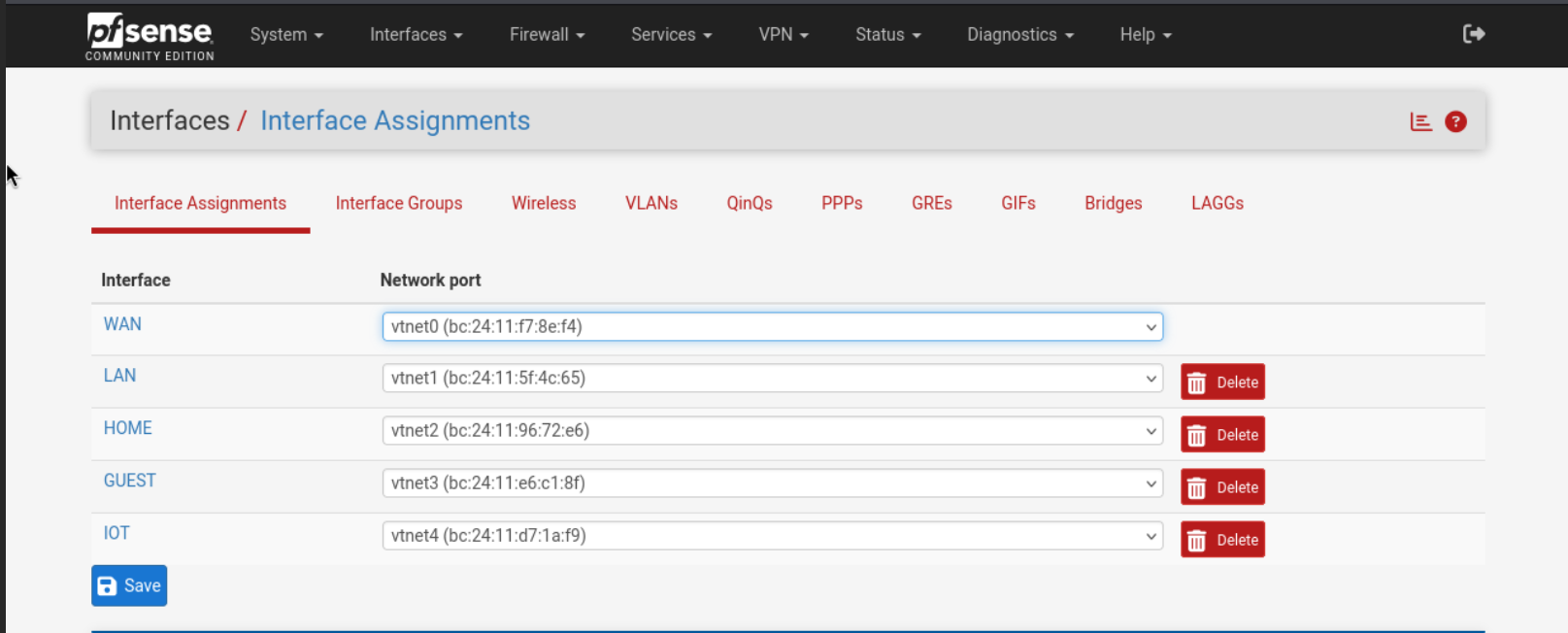1568x633 pixels.
Task: Delete the LAN interface assignment
Action: 1222,383
